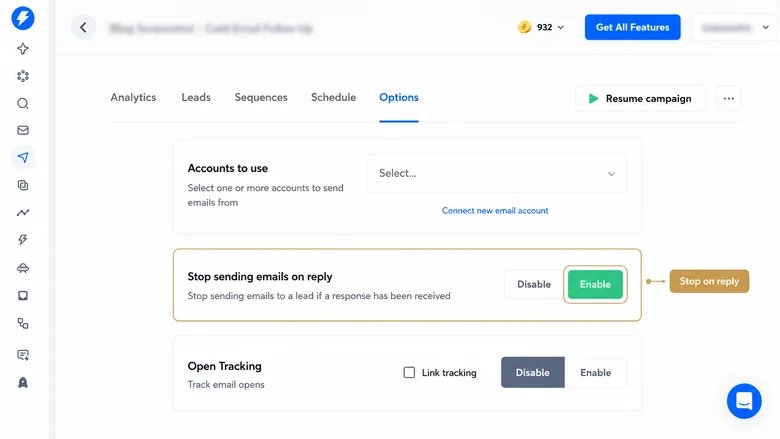The width and height of the screenshot is (780, 439).
Task: Open the copy squares sidebar icon
Action: click(23, 185)
